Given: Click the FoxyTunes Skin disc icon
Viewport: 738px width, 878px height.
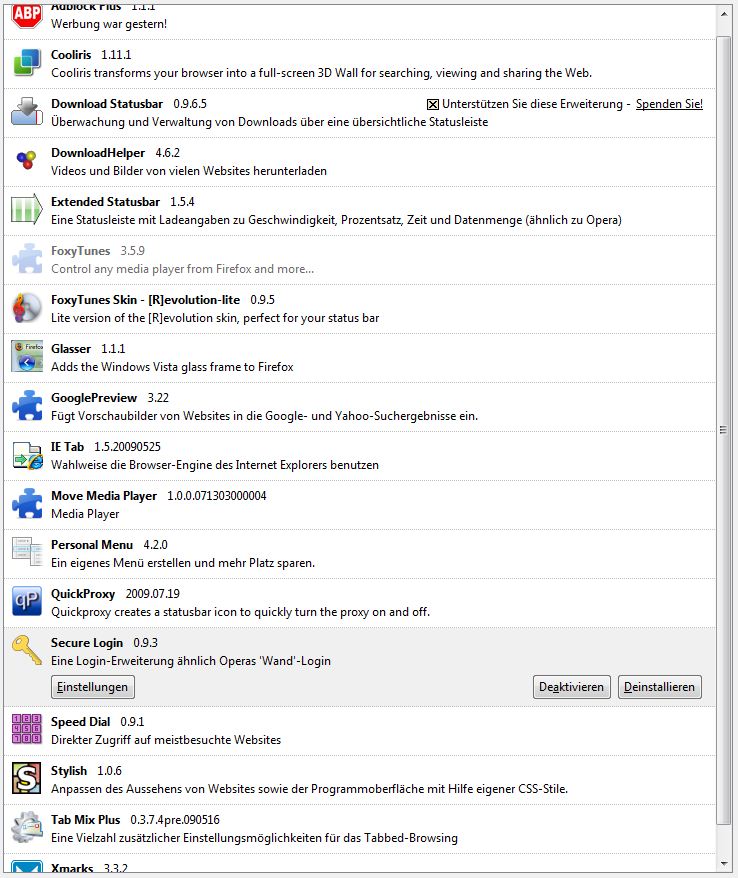Looking at the screenshot, I should tap(27, 307).
